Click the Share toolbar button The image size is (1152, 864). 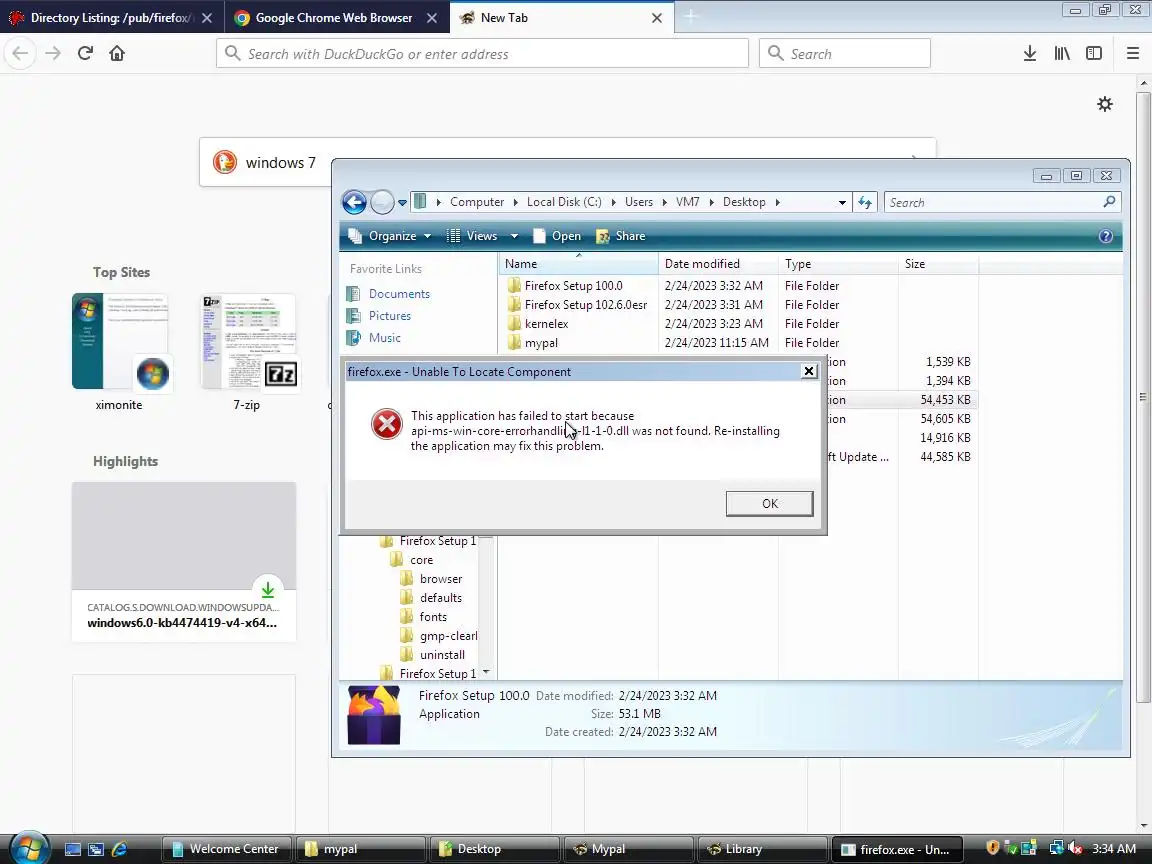point(622,236)
